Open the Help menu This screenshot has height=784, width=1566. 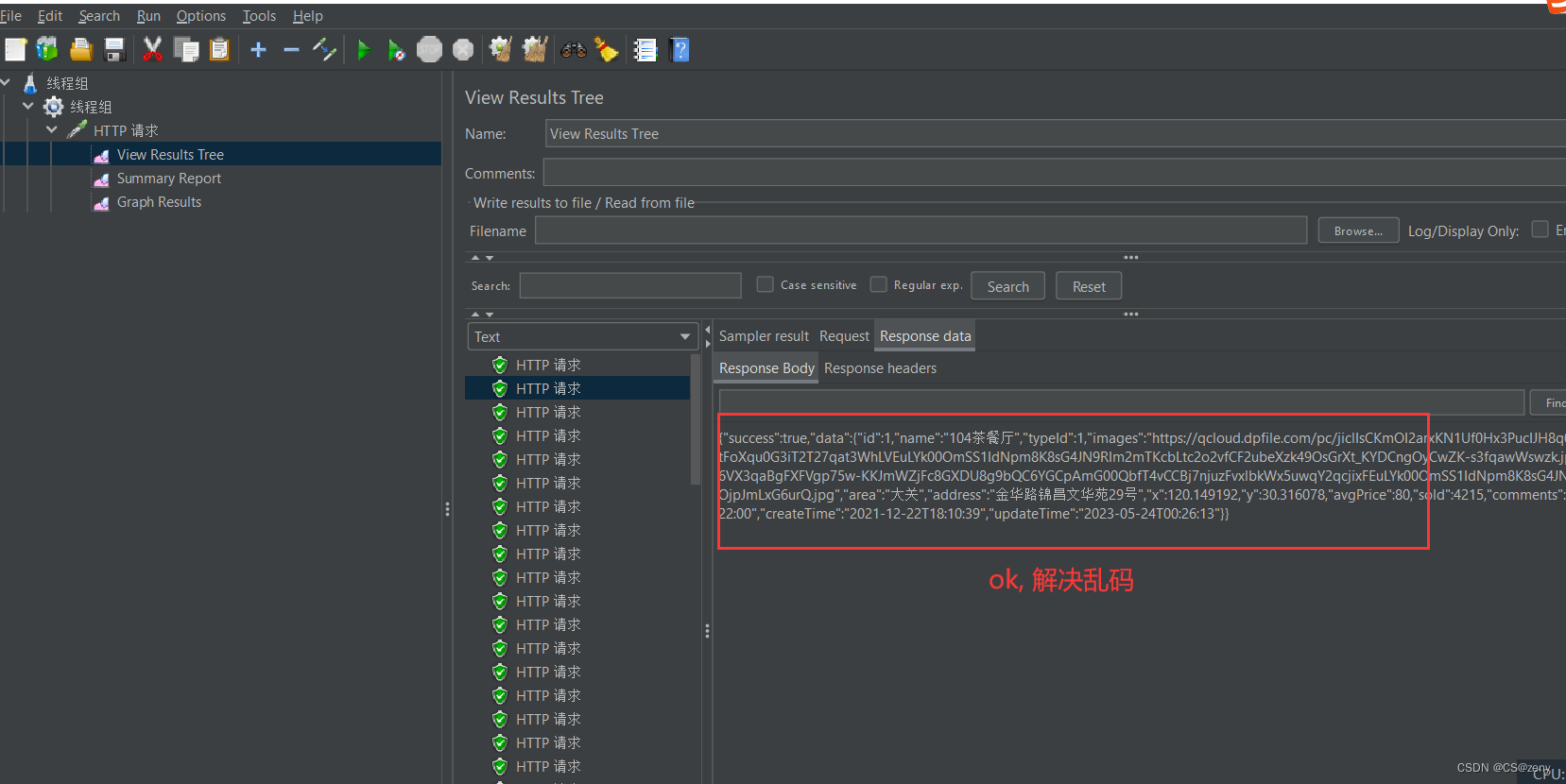coord(308,16)
